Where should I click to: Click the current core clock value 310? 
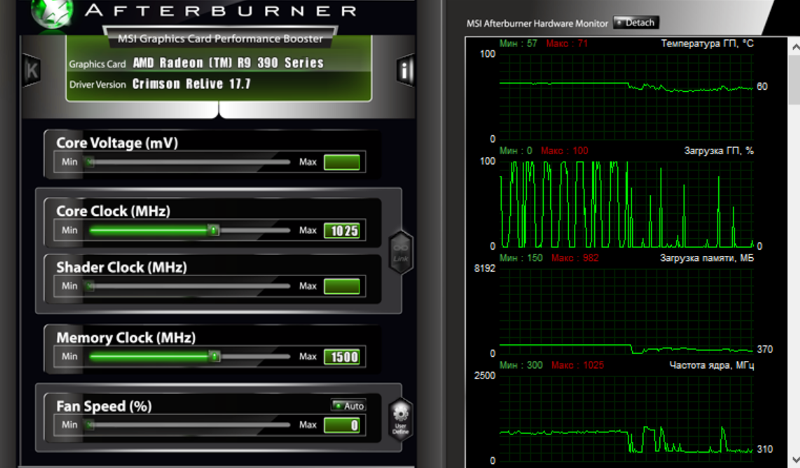point(765,449)
